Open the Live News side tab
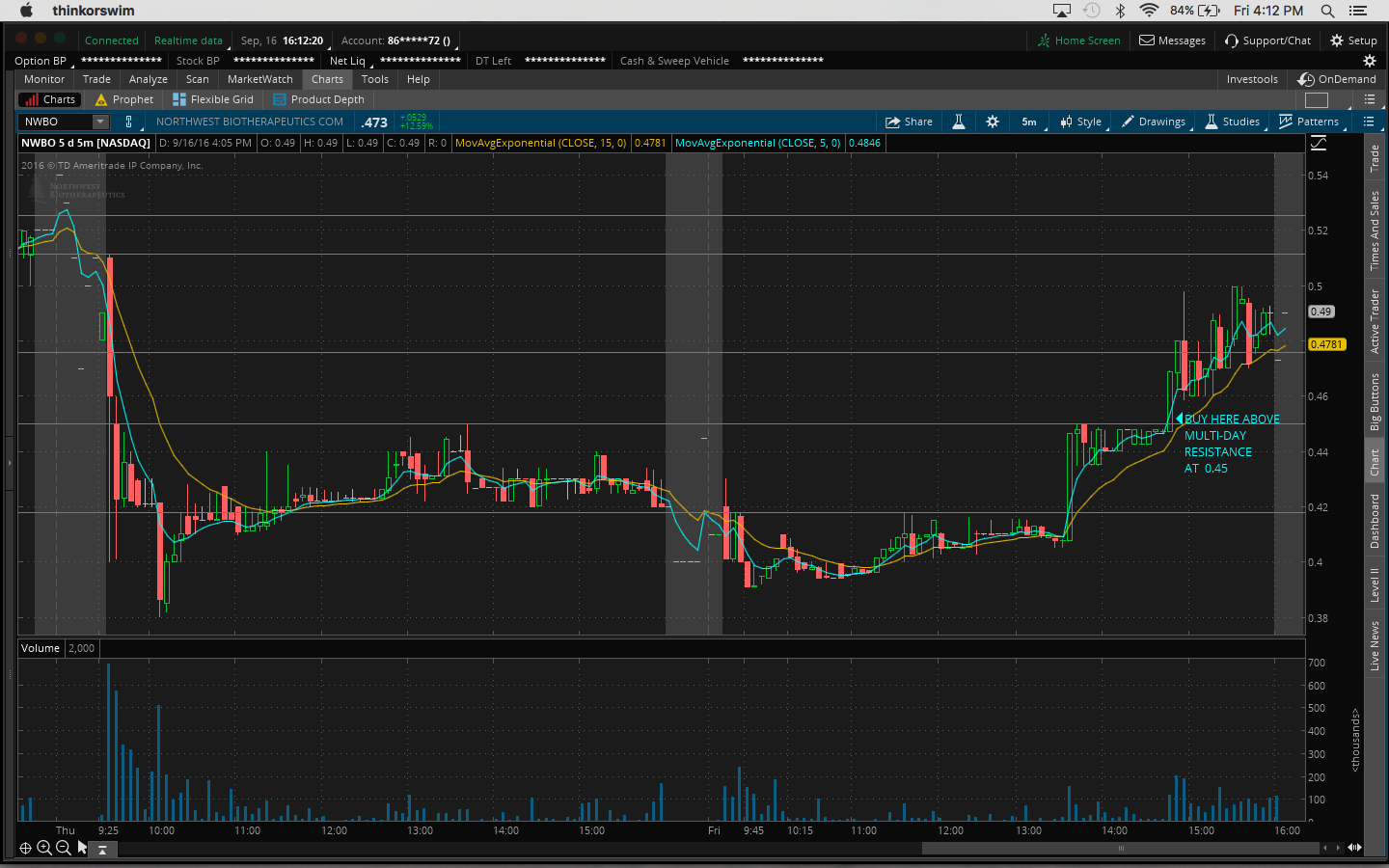 tap(1375, 646)
